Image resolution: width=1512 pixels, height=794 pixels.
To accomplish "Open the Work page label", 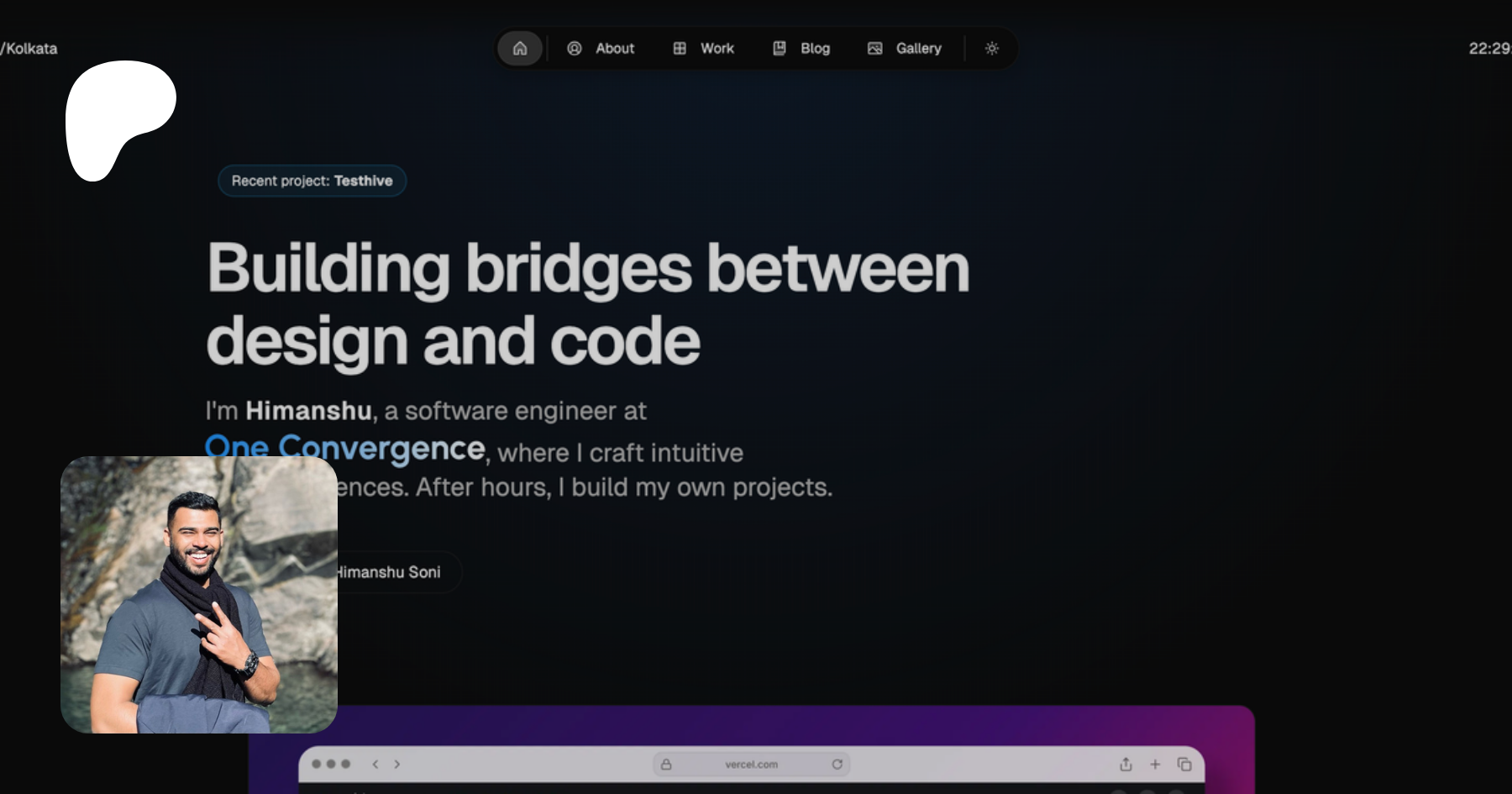I will (717, 49).
